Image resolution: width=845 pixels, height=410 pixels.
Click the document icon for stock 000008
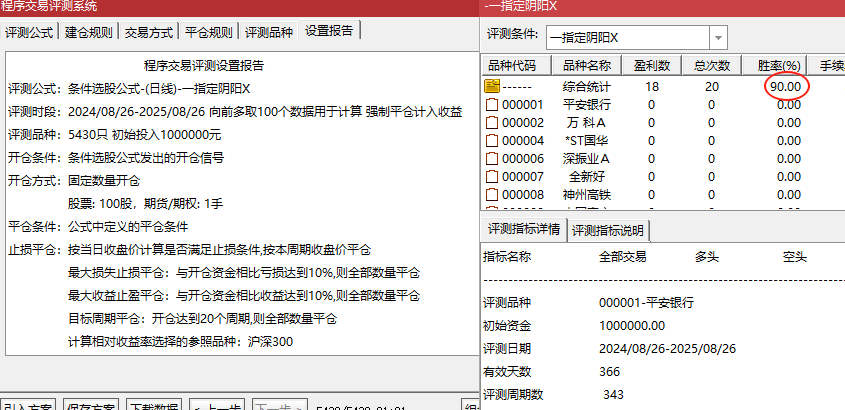[492, 194]
